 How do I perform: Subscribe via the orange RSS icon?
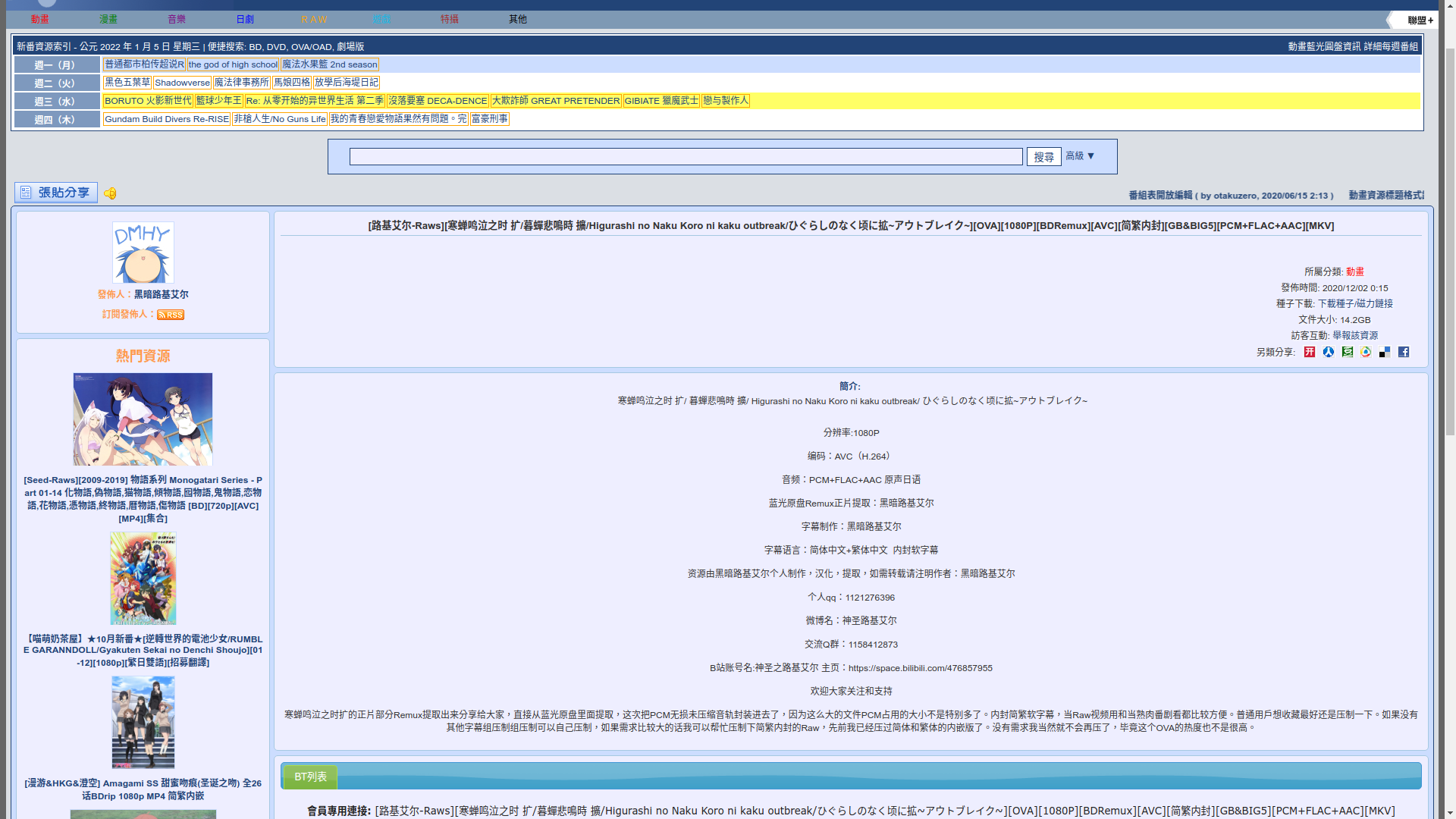point(171,315)
